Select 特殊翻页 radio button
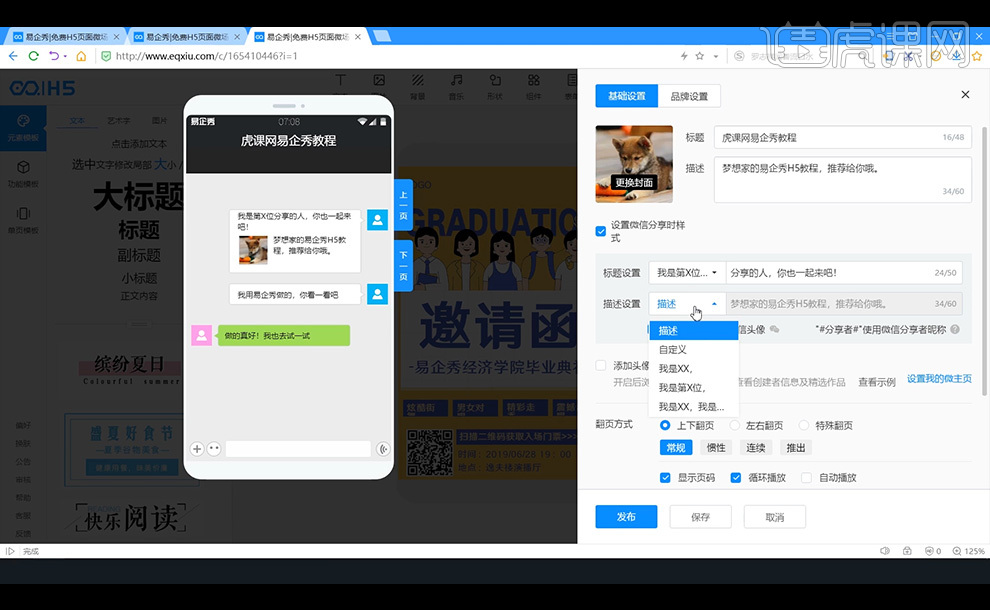The width and height of the screenshot is (990, 610). click(x=804, y=426)
